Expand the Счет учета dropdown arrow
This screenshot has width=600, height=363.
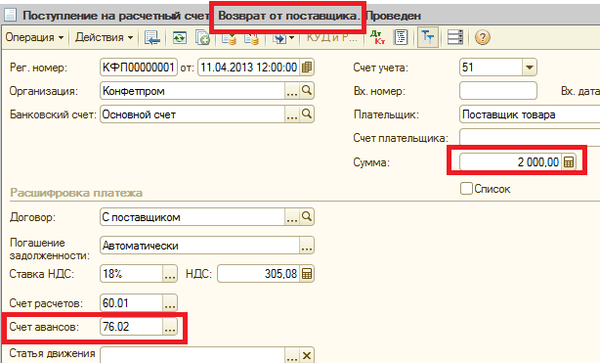pyautogui.click(x=530, y=68)
